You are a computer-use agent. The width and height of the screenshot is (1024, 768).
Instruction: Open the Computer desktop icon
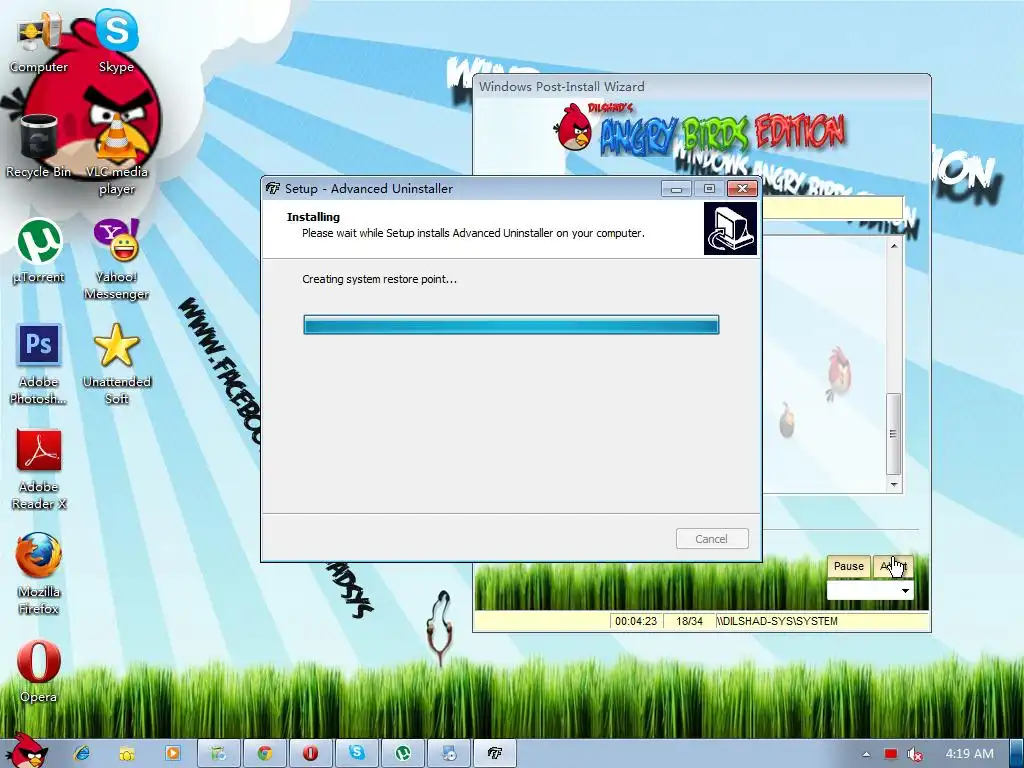coord(39,43)
